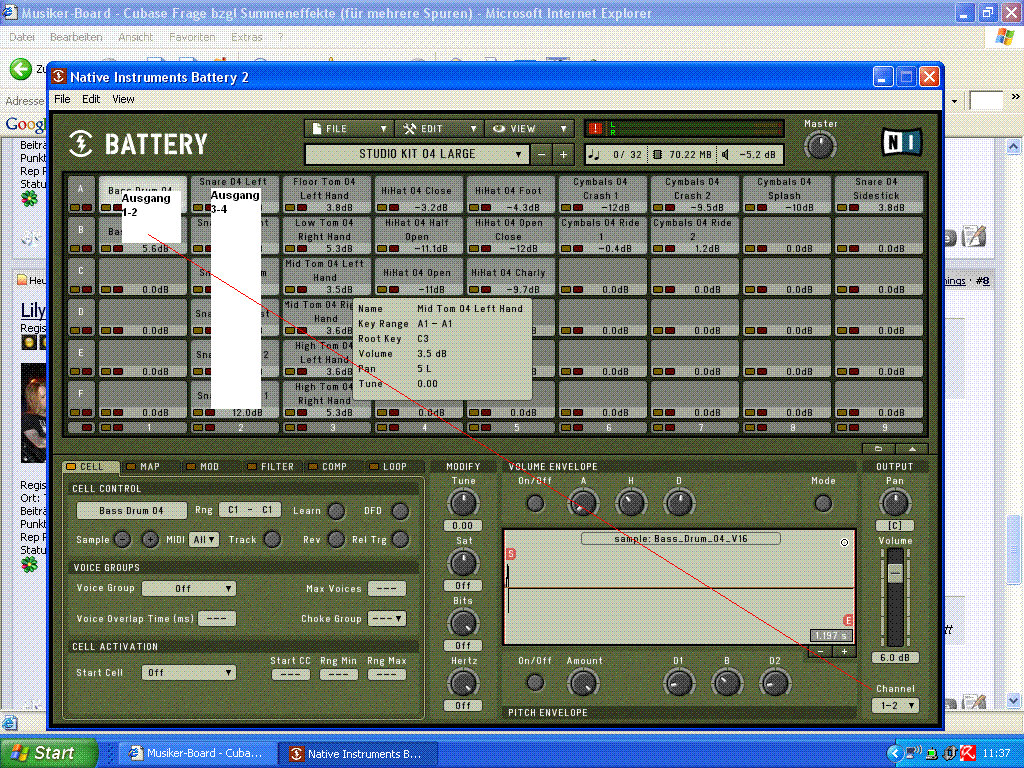Toggle the DFD button

400,511
